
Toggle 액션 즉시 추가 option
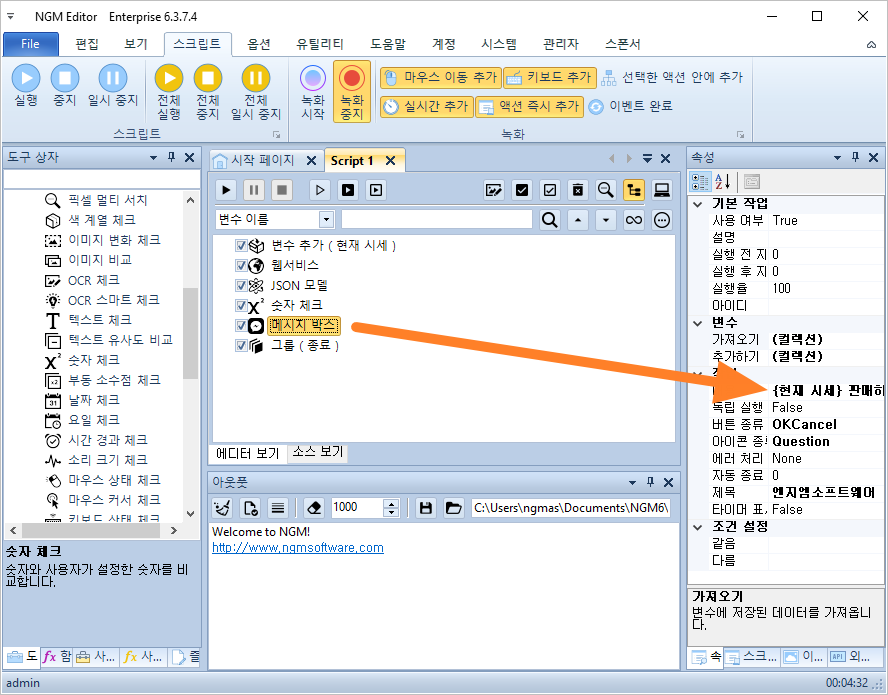click(529, 106)
